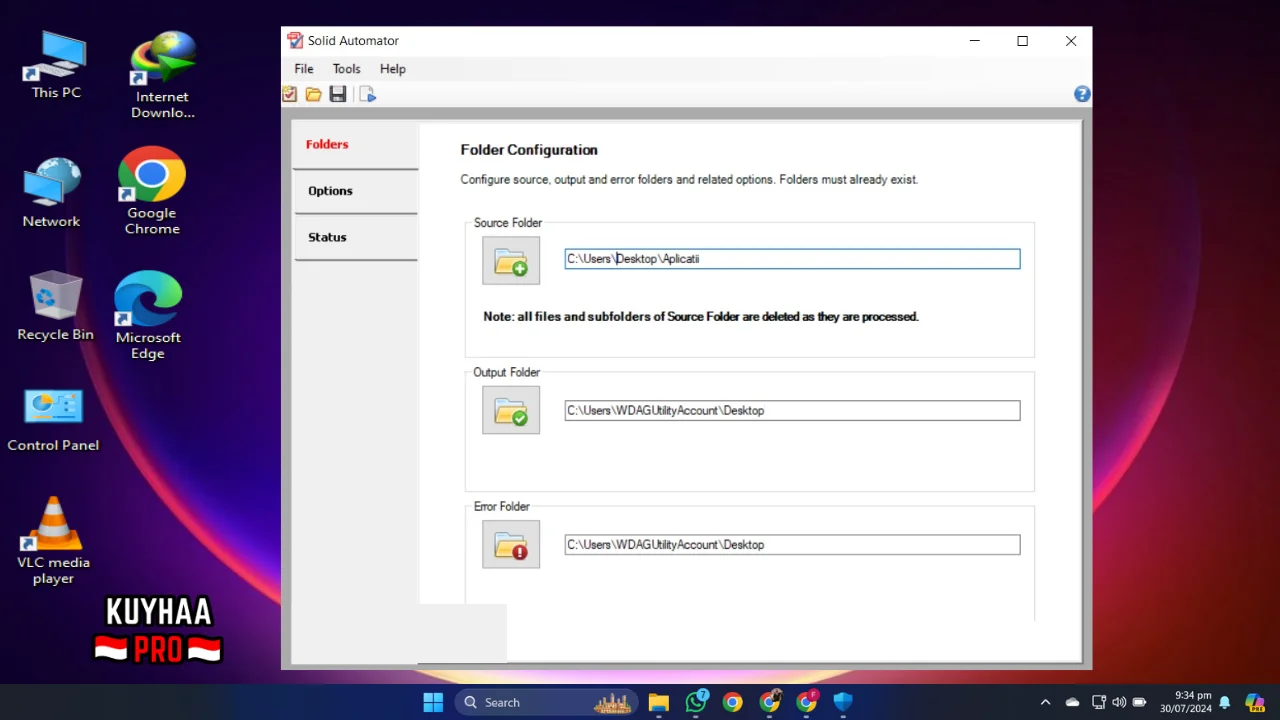Viewport: 1280px width, 720px height.
Task: Browse for the Source Folder with its folder button
Action: pyautogui.click(x=511, y=261)
